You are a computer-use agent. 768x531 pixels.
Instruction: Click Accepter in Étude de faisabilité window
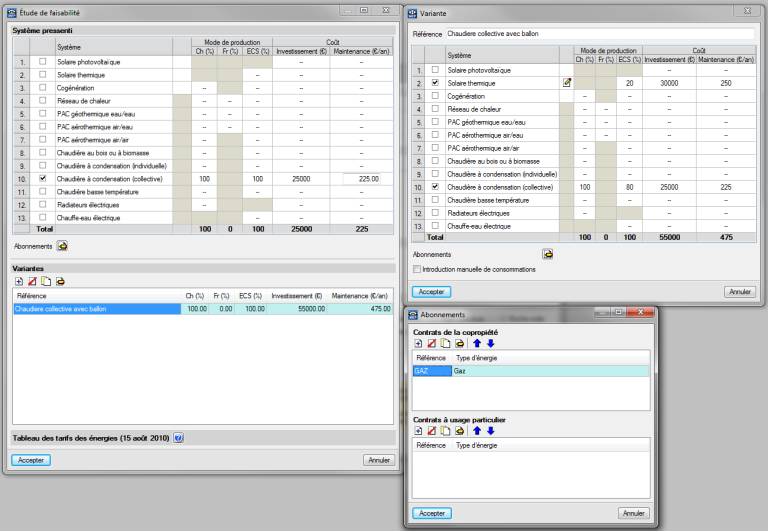coord(31,460)
